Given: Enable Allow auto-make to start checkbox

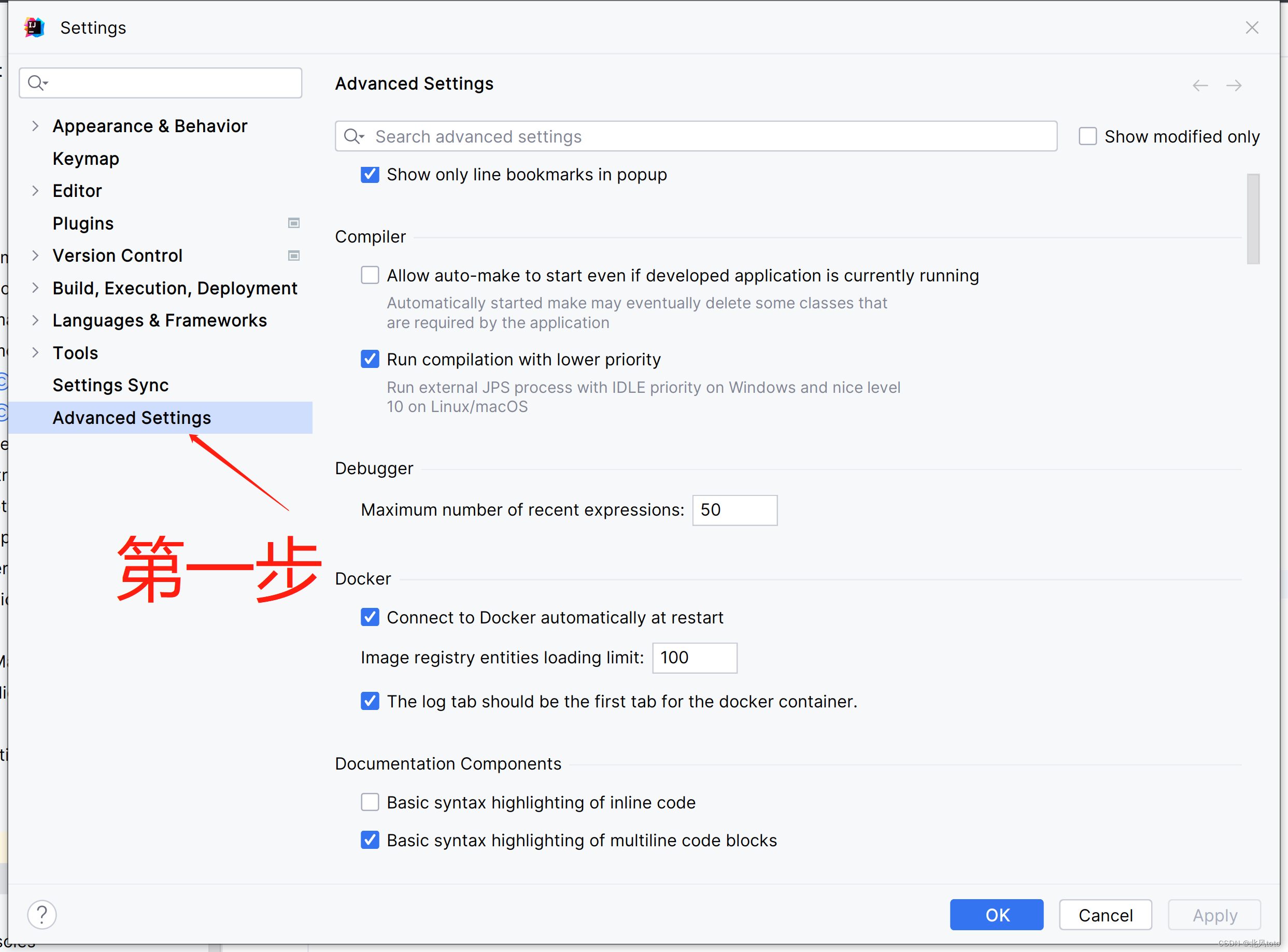Looking at the screenshot, I should click(x=370, y=276).
